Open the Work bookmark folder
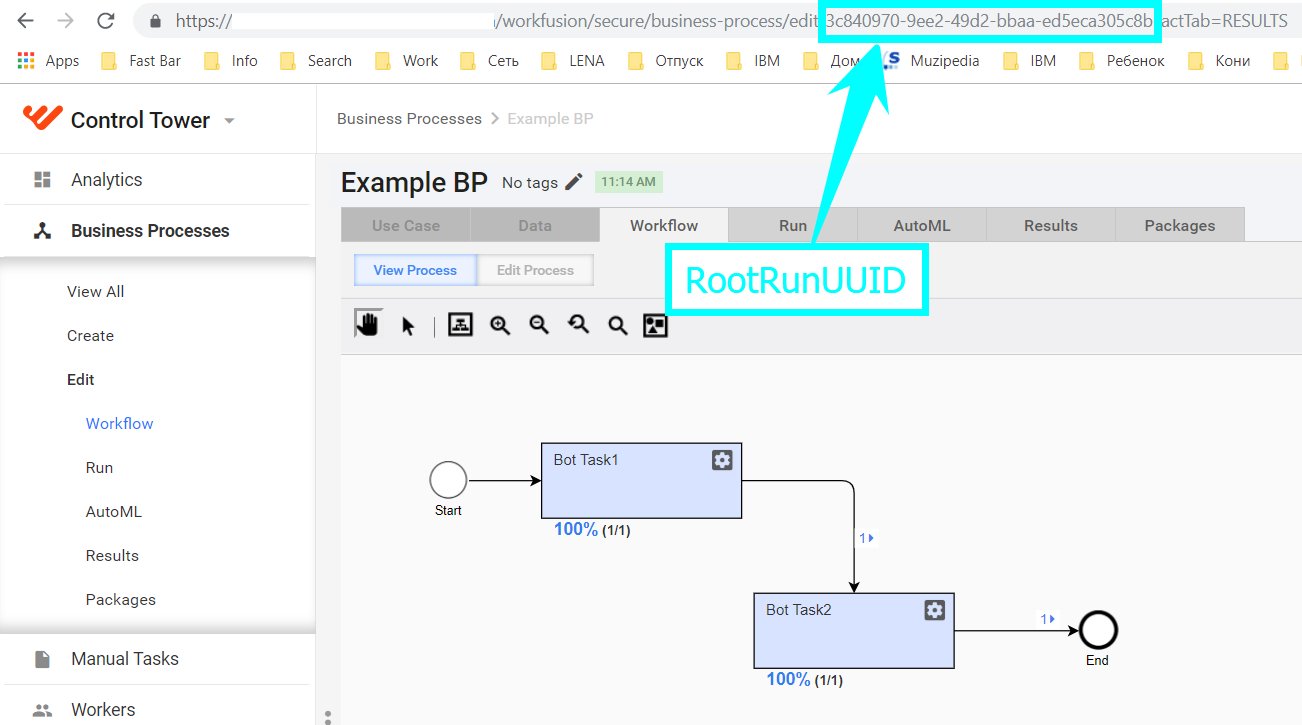 (x=406, y=61)
